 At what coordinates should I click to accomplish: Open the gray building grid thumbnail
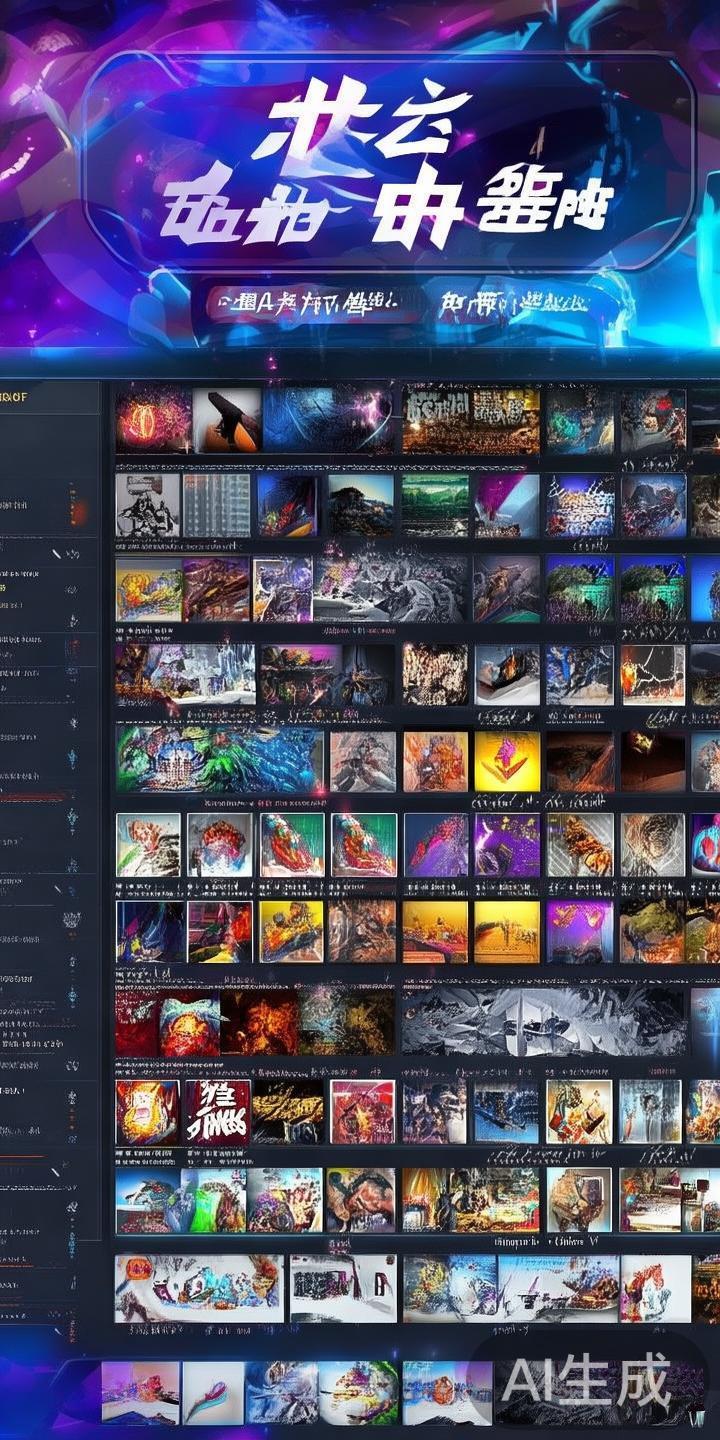point(217,505)
